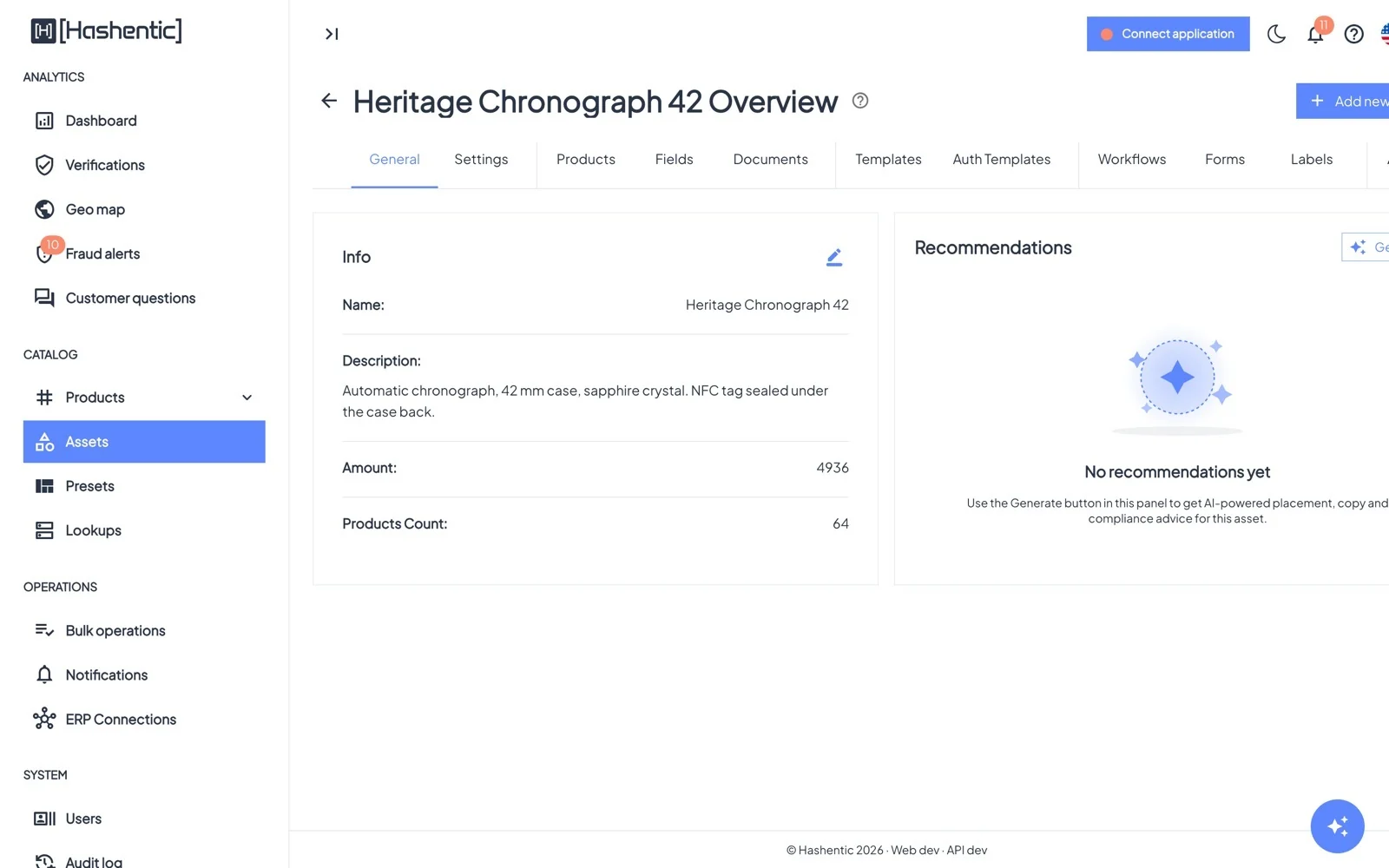Expand the Products sidebar chevron

(x=247, y=398)
